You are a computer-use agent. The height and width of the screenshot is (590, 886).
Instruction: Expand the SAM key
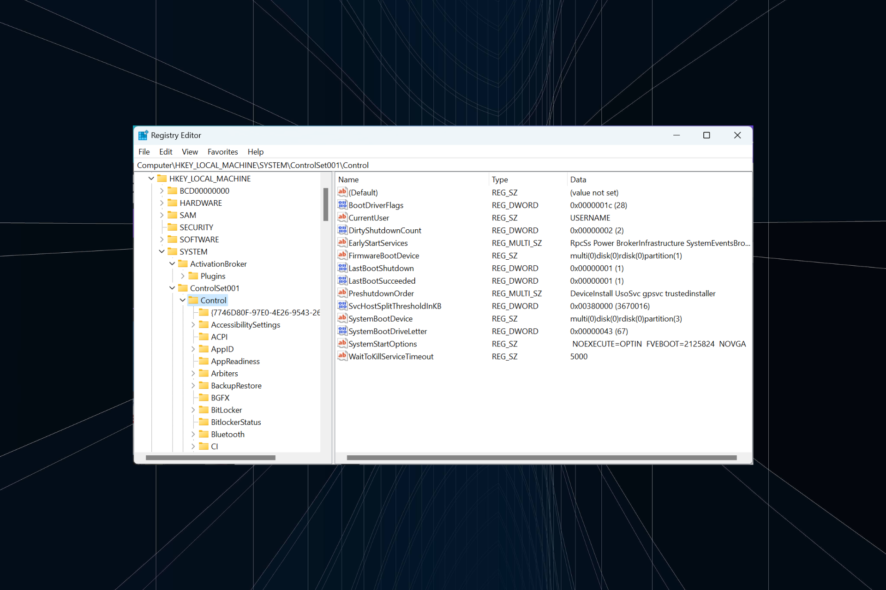[x=162, y=215]
